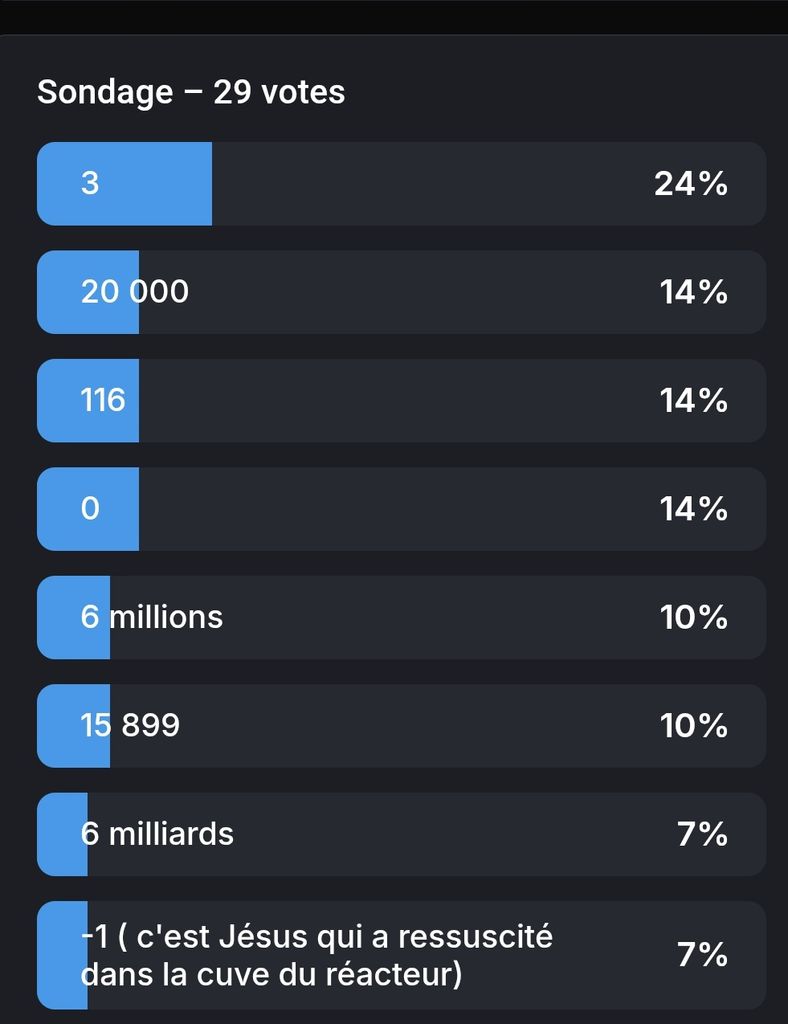788x1024 pixels.
Task: Choose "15 899" in the poll
Action: coord(130,725)
